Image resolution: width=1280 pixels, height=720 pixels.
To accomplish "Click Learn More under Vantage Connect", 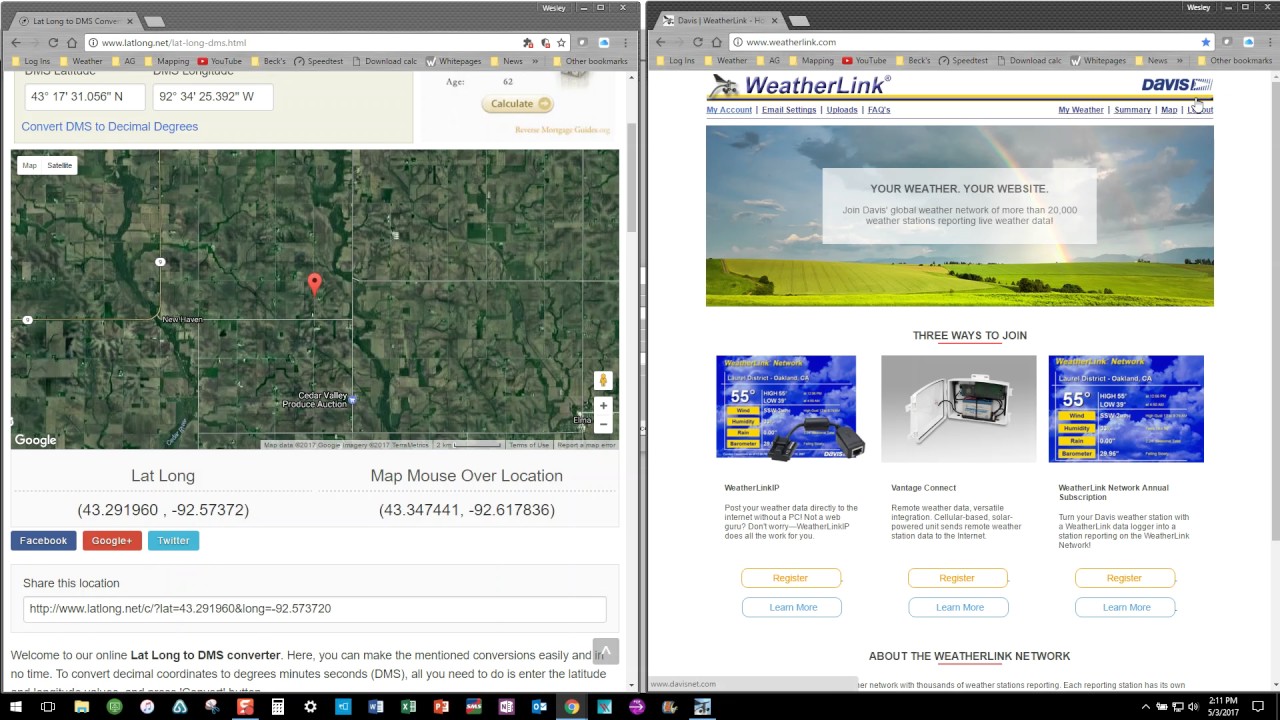I will (x=959, y=607).
